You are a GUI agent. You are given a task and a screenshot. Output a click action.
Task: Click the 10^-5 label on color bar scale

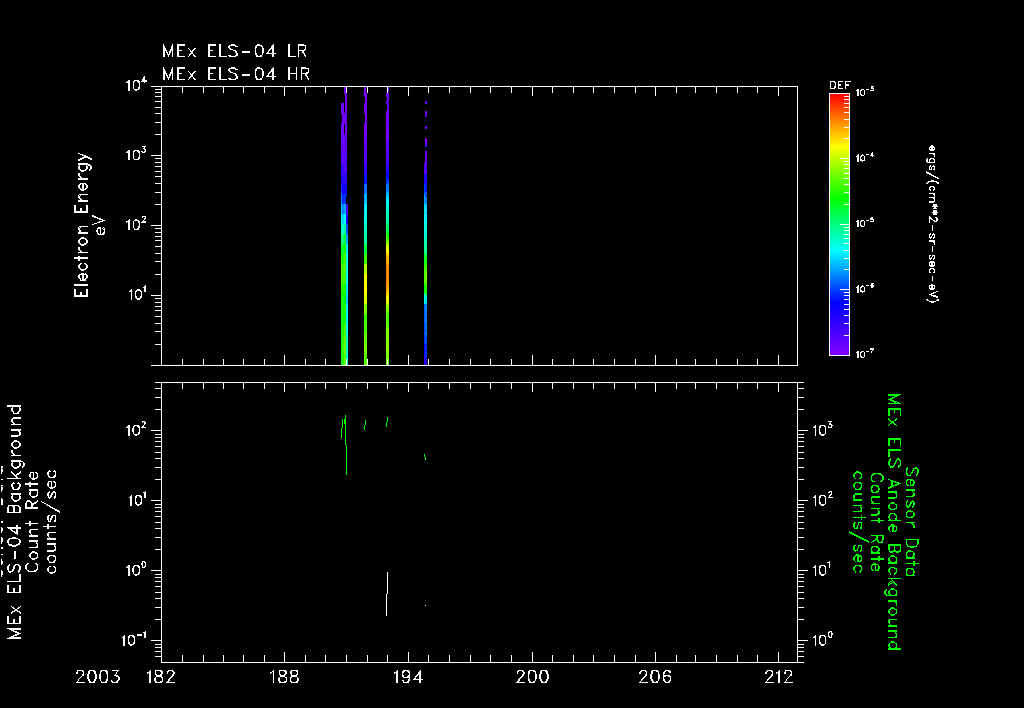(865, 223)
